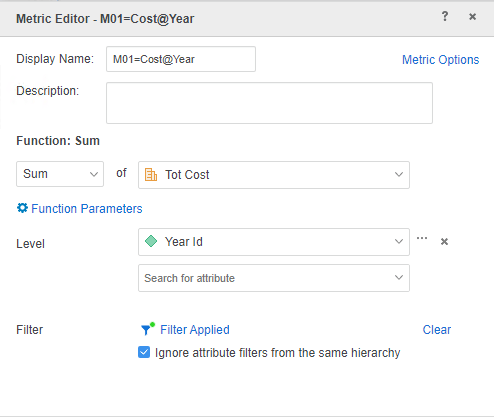This screenshot has width=494, height=420.
Task: Open the Search for attribute dropdown
Action: (274, 278)
